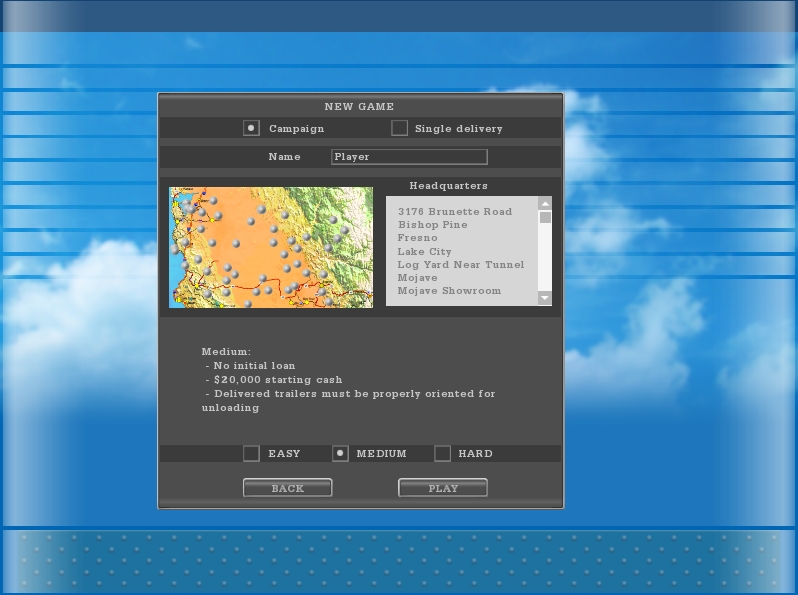This screenshot has height=595, width=798.
Task: Enable the EASY difficulty option
Action: [252, 454]
